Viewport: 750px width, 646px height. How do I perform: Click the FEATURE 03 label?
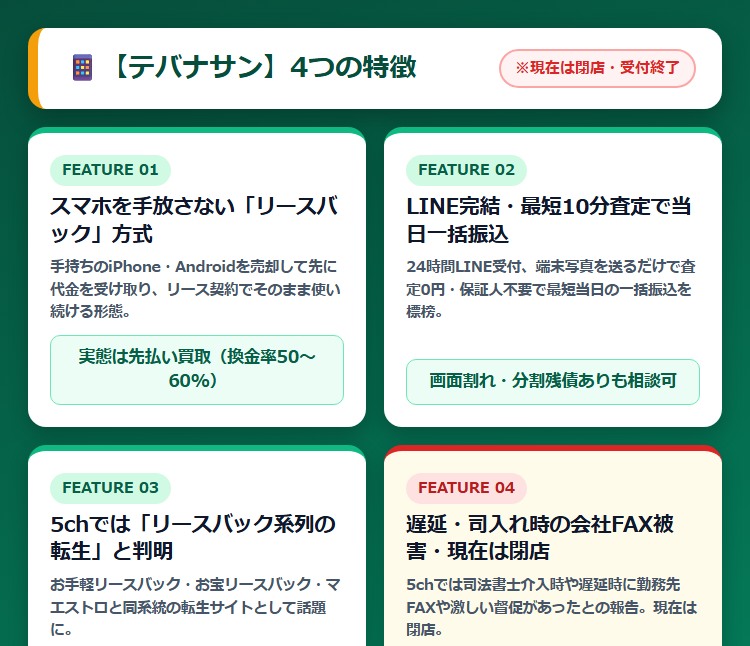coord(110,488)
